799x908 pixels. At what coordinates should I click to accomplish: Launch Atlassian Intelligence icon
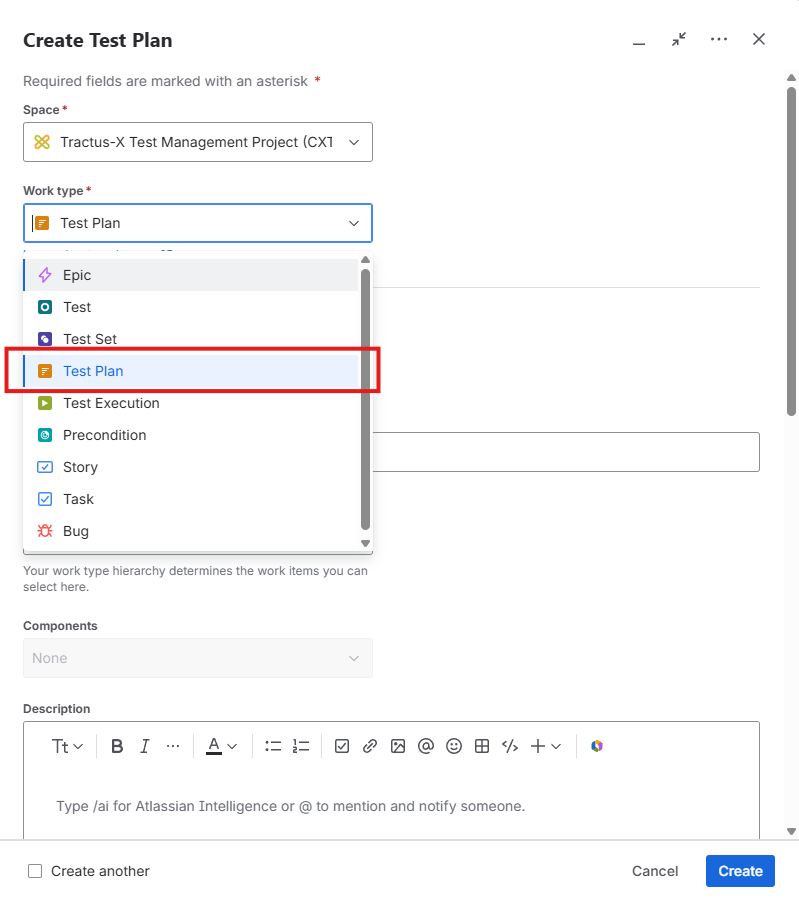point(597,746)
